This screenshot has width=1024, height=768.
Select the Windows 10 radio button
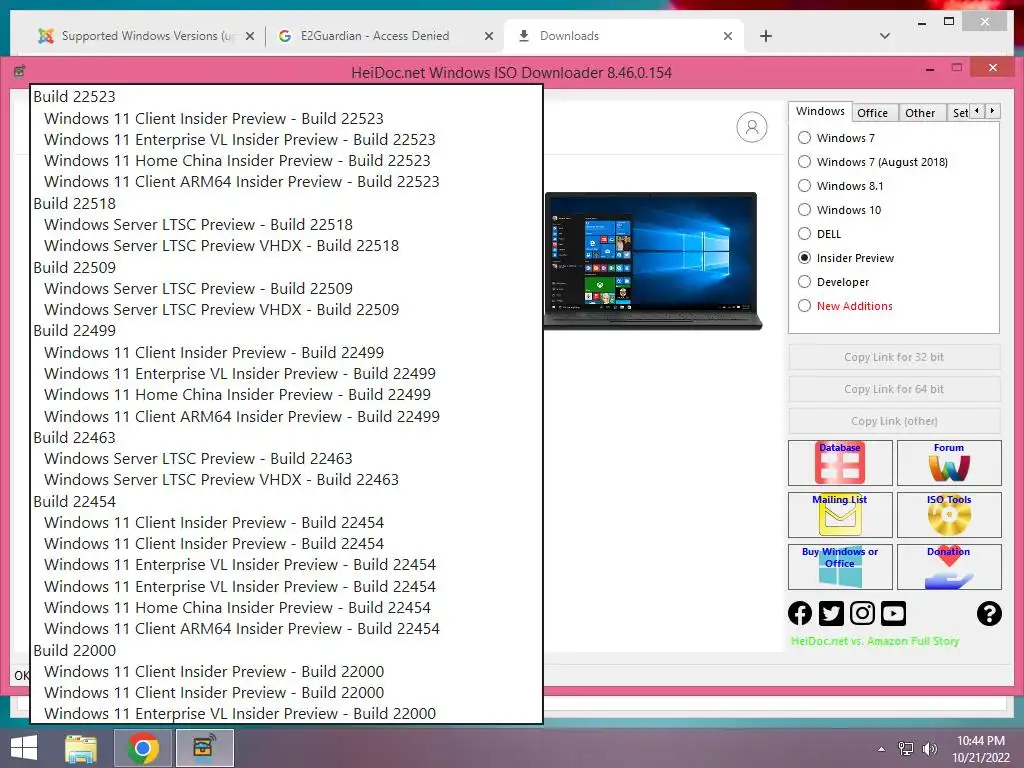(x=805, y=210)
